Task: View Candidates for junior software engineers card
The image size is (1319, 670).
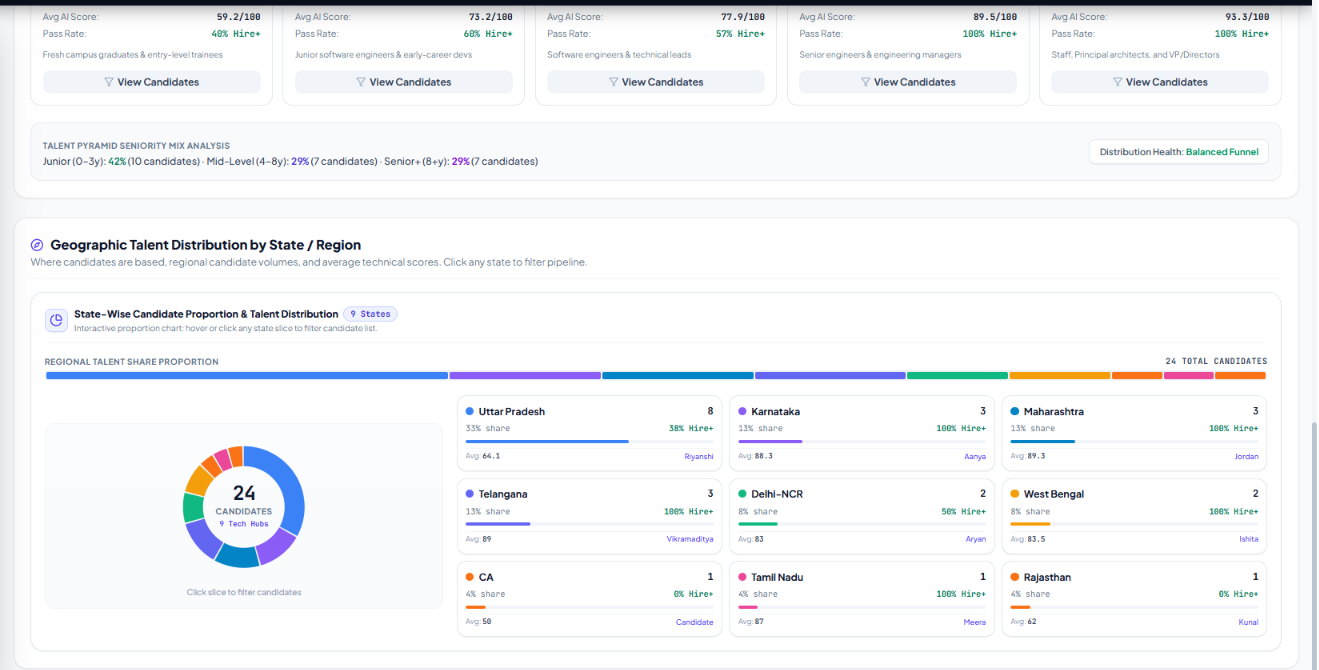Action: click(x=404, y=82)
